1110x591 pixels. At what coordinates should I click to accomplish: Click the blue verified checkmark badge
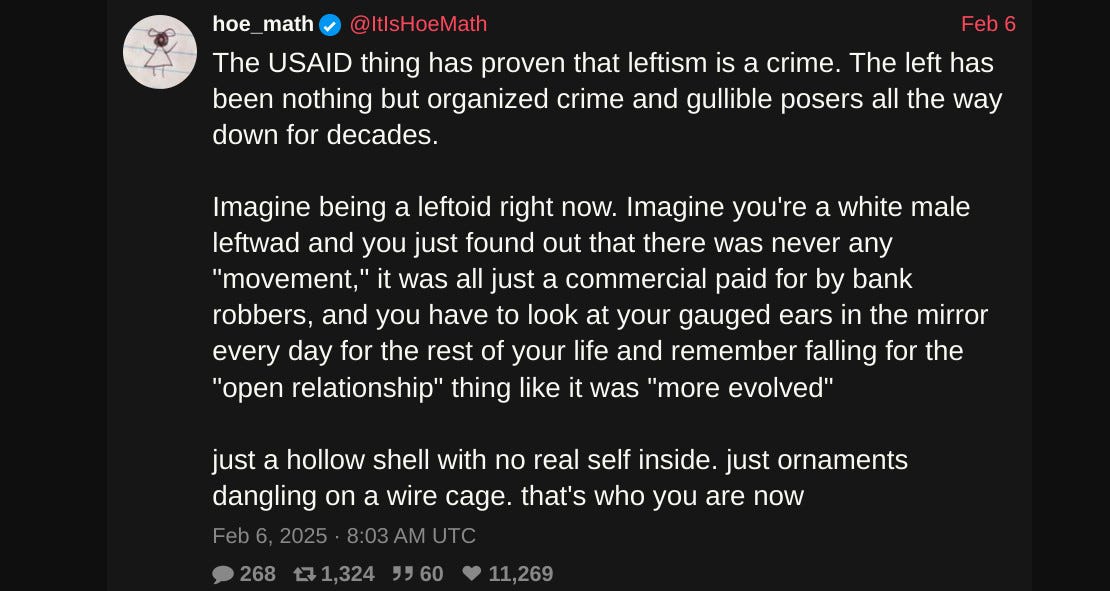(x=328, y=24)
